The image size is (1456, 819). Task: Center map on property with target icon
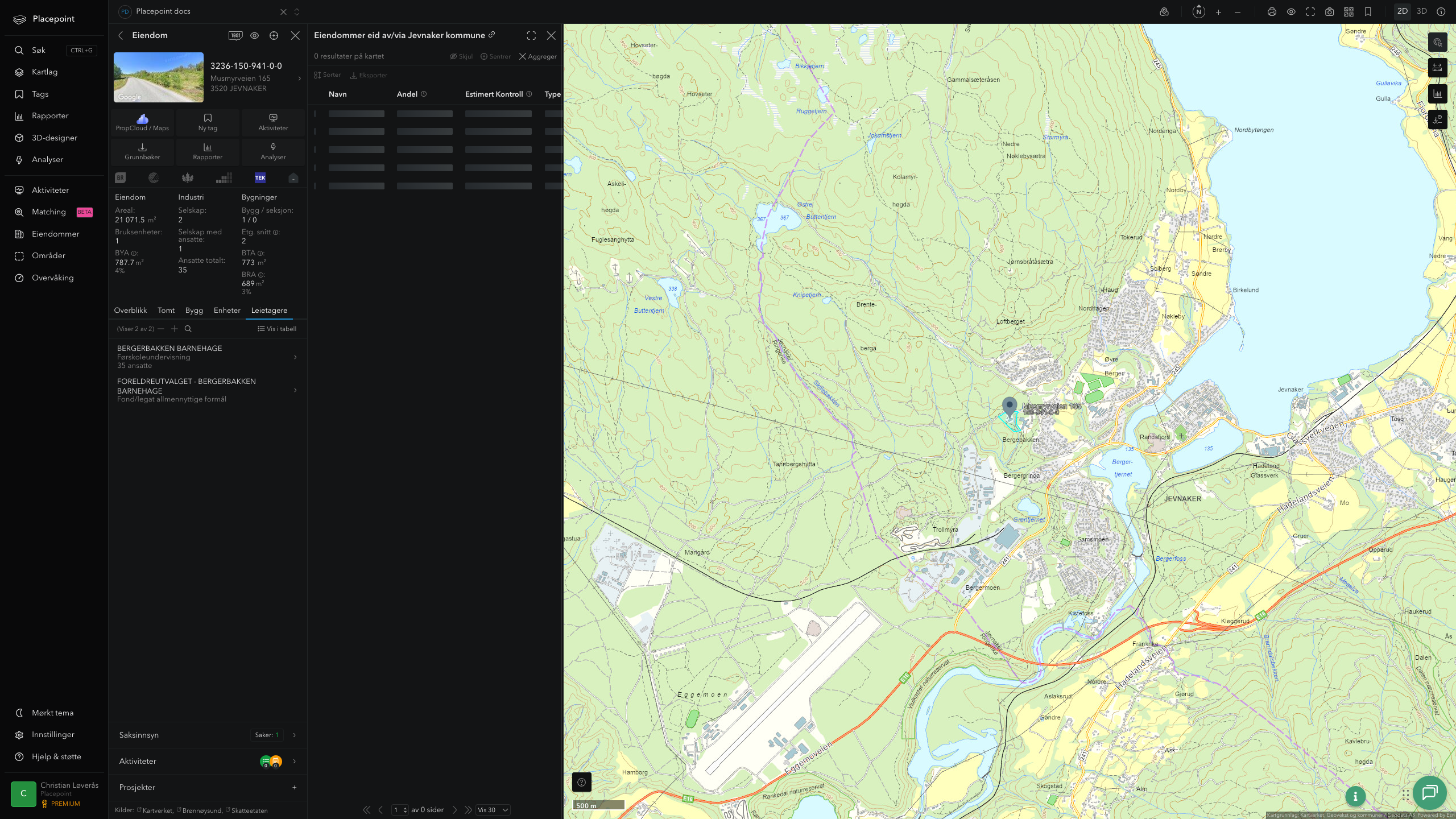click(x=274, y=35)
